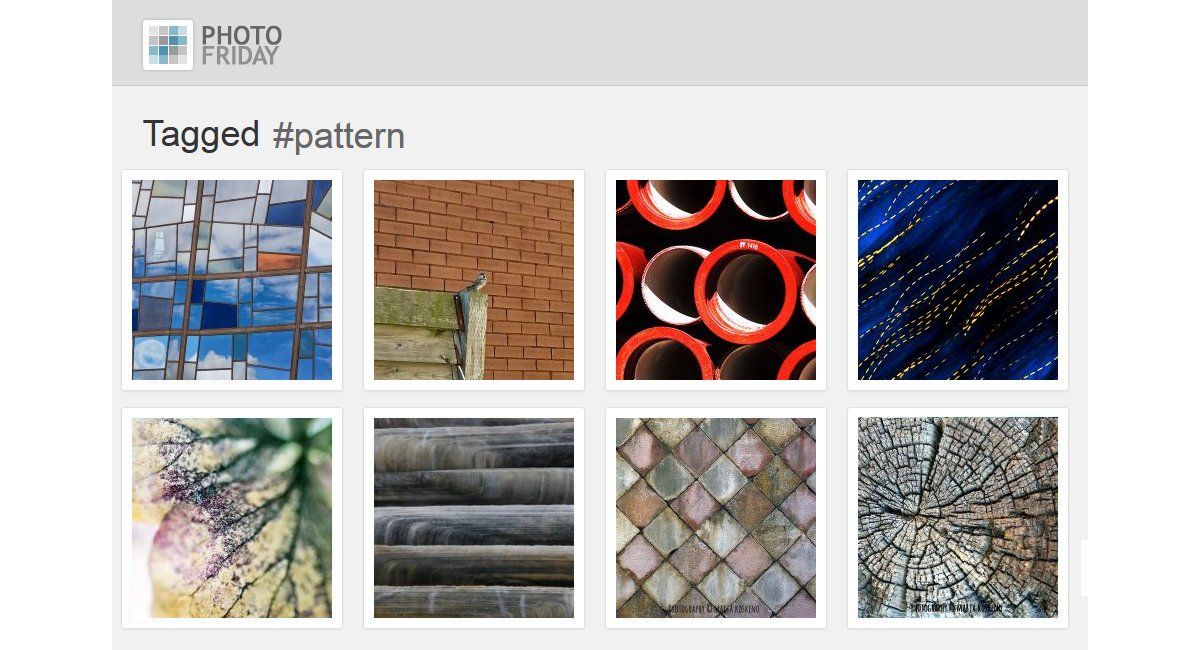
Task: Click the small white tab at right edge
Action: click(1085, 568)
